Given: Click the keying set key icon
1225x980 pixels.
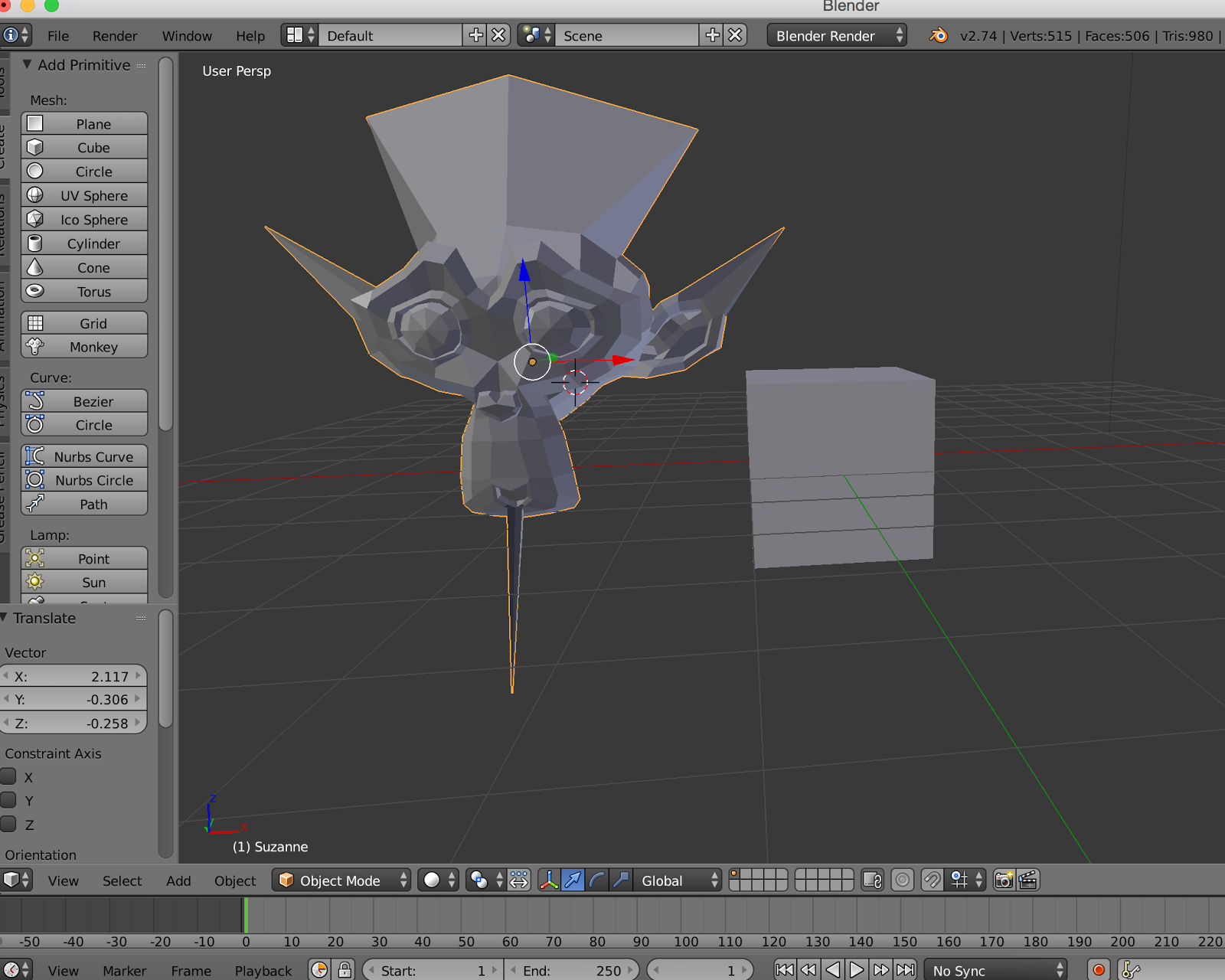Looking at the screenshot, I should [1131, 970].
